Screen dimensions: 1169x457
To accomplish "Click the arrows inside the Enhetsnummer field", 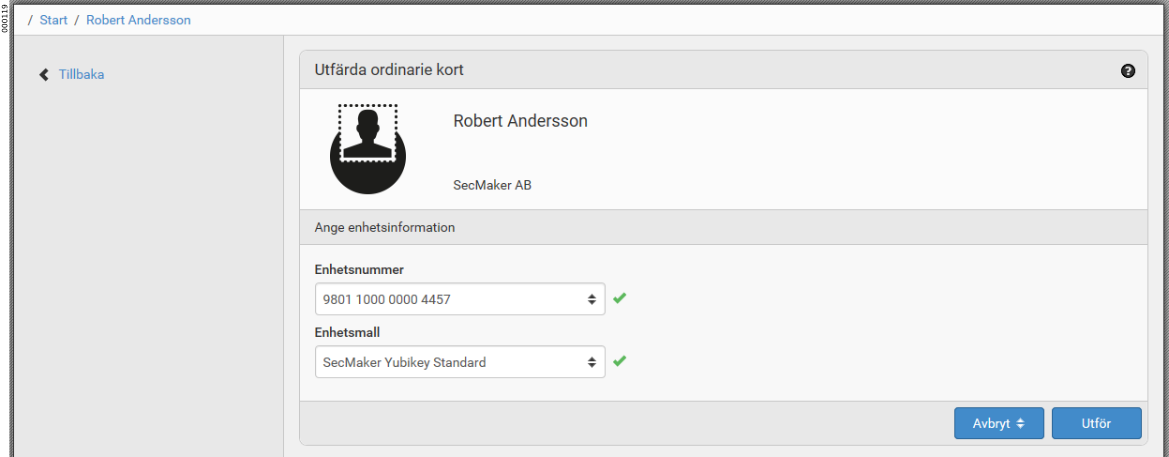I will pyautogui.click(x=591, y=299).
